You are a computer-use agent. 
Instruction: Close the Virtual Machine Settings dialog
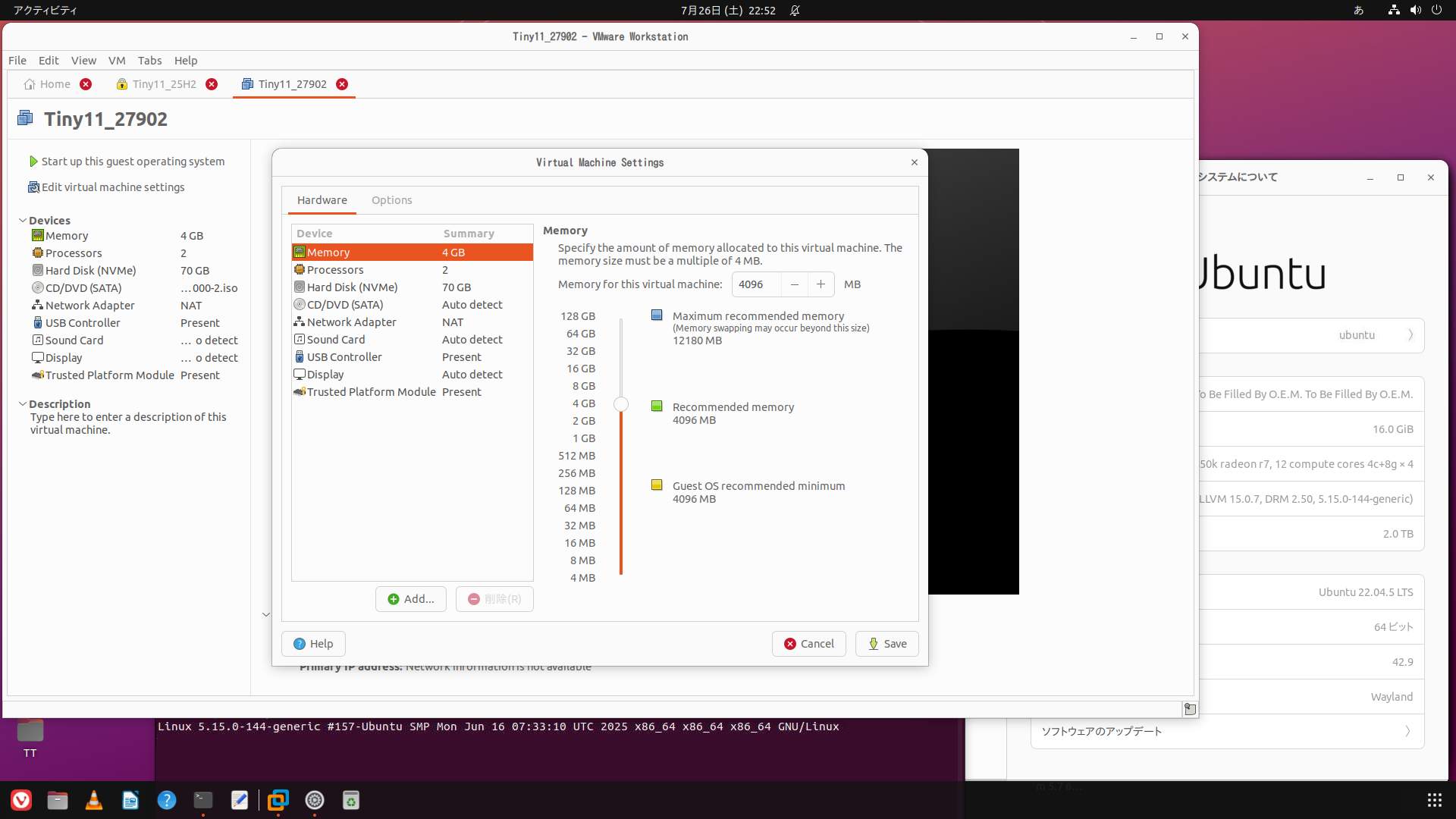pyautogui.click(x=915, y=162)
